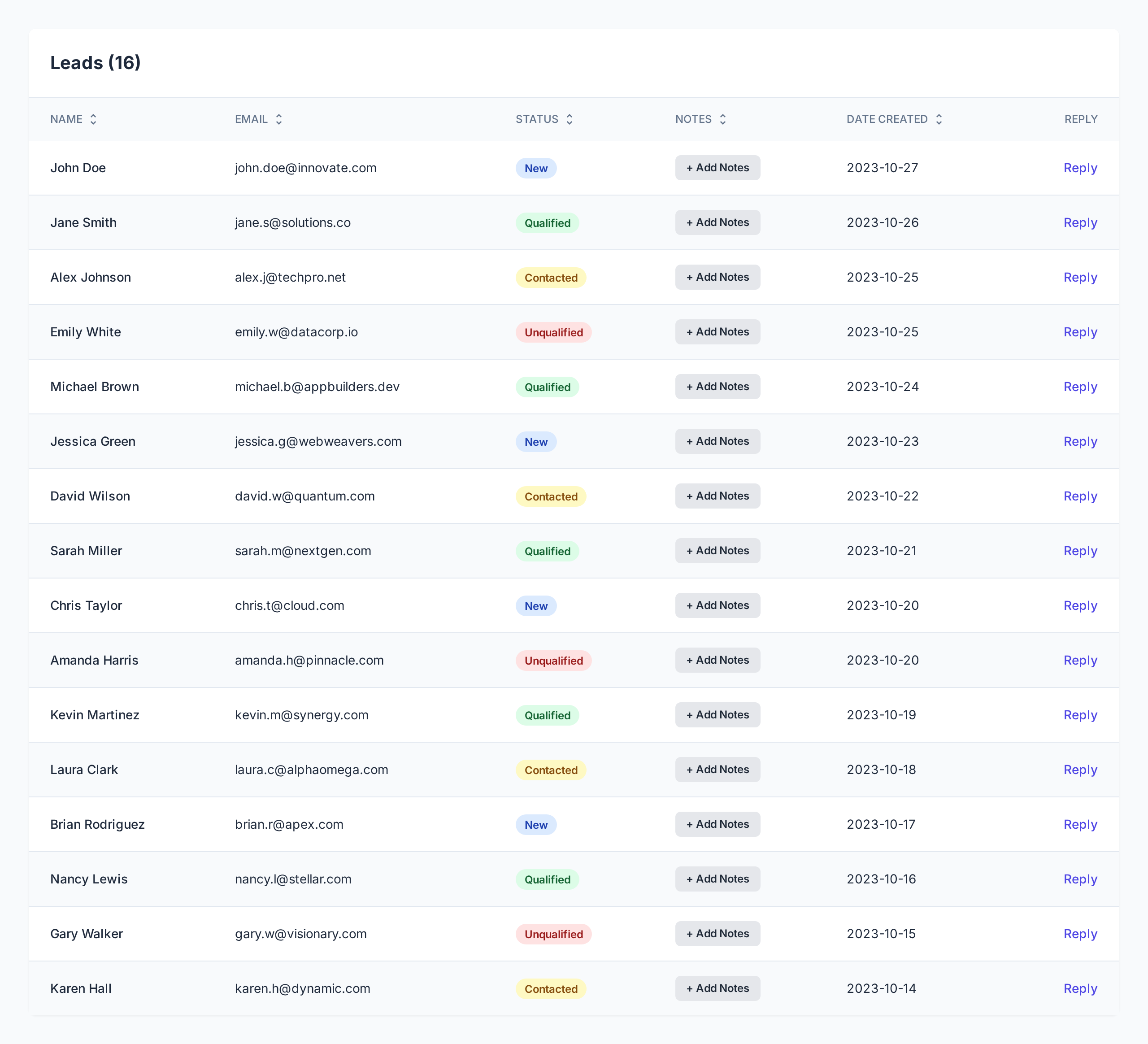Reply to Gary Walker
1148x1044 pixels.
click(1080, 934)
